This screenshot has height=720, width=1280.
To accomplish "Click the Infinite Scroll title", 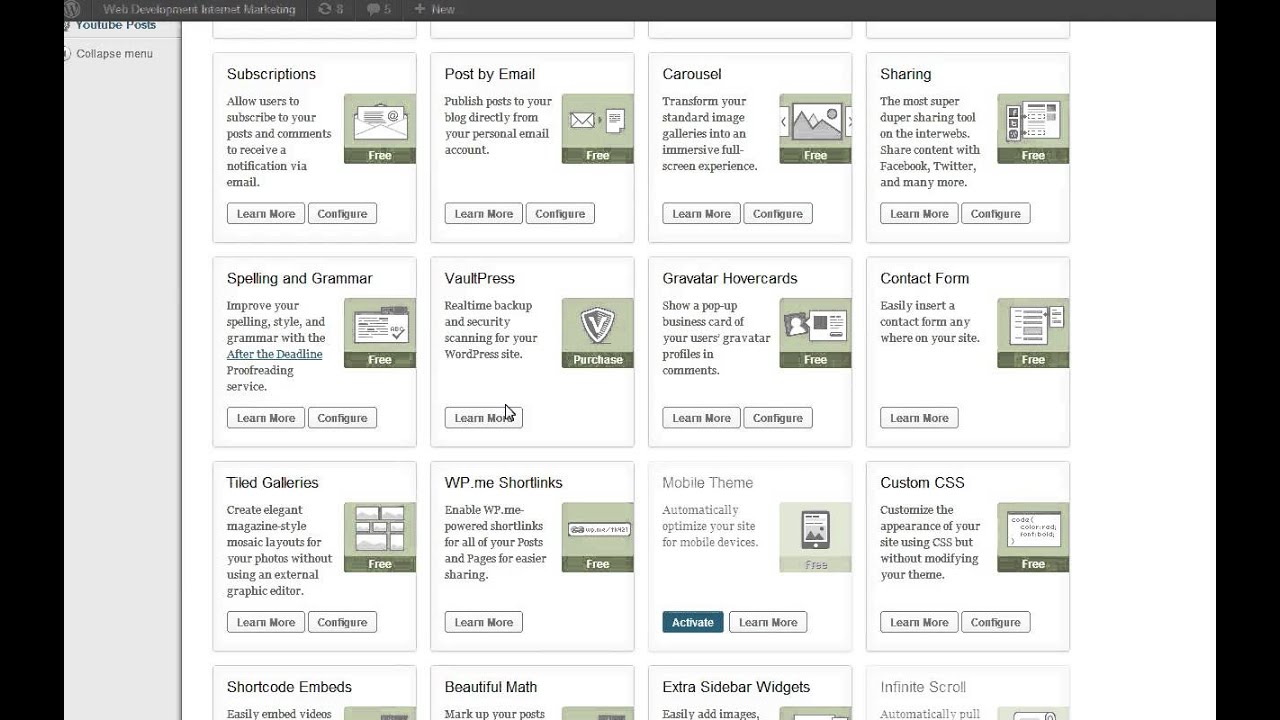I will pos(924,687).
